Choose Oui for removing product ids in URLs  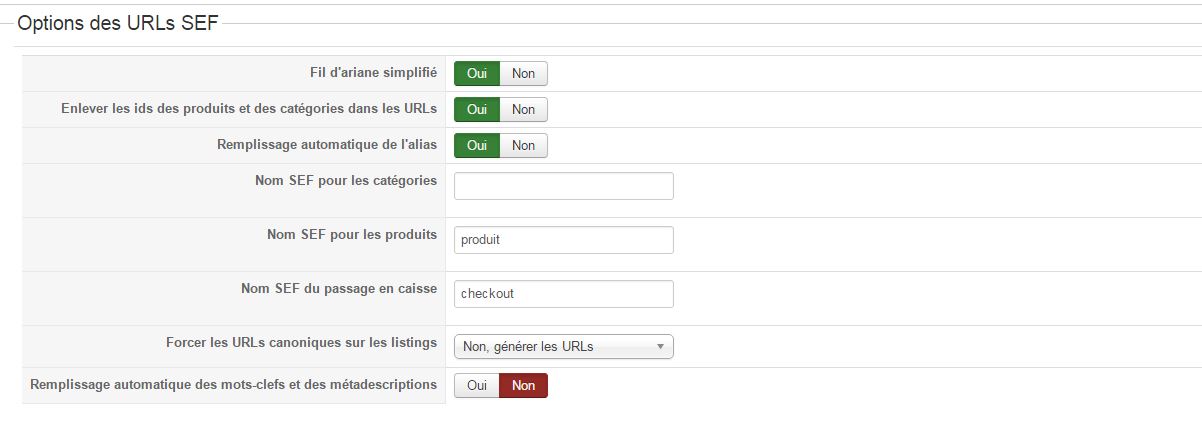477,109
